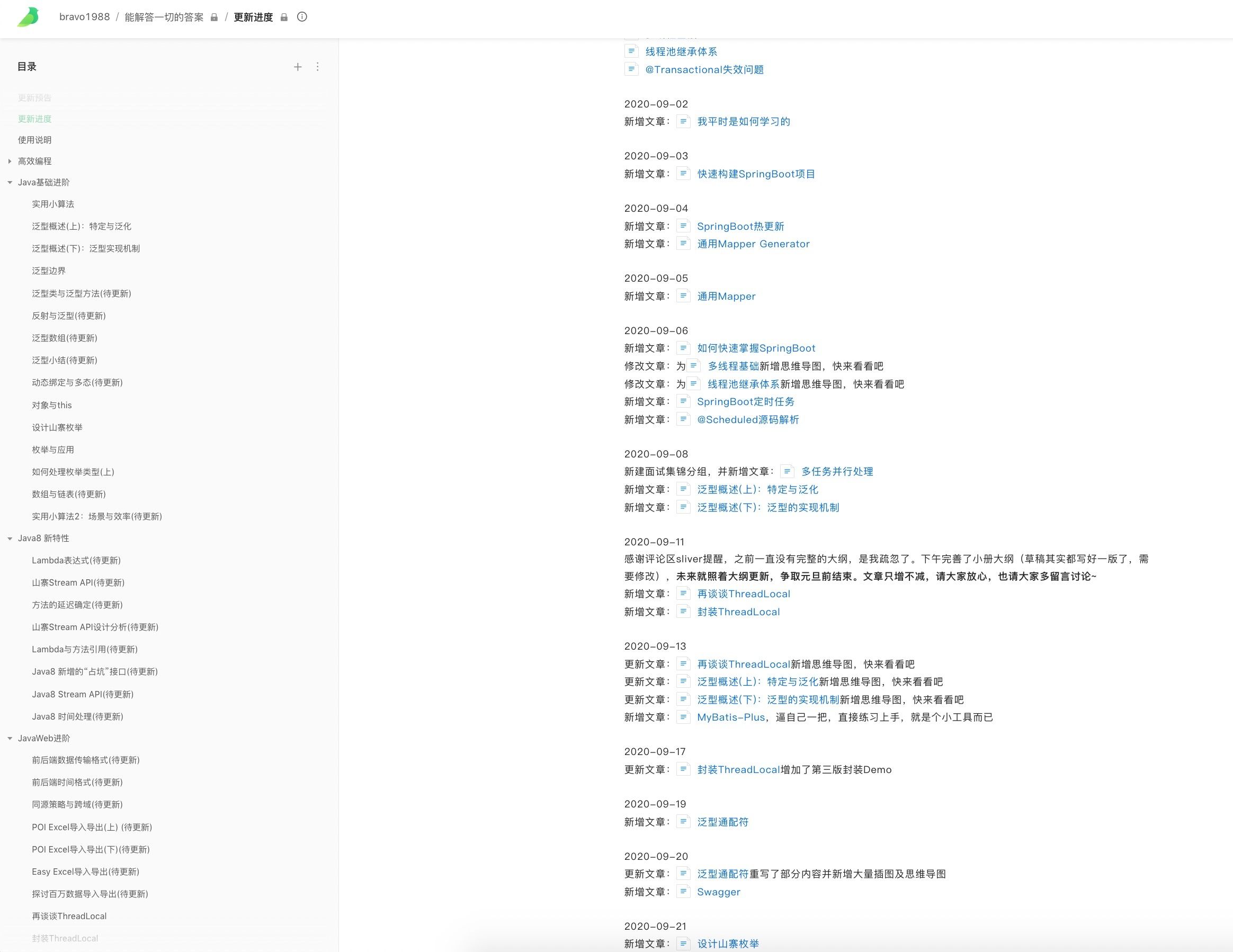Click the document icon before 通用Mapper Generator
The width and height of the screenshot is (1233, 952).
tap(683, 244)
